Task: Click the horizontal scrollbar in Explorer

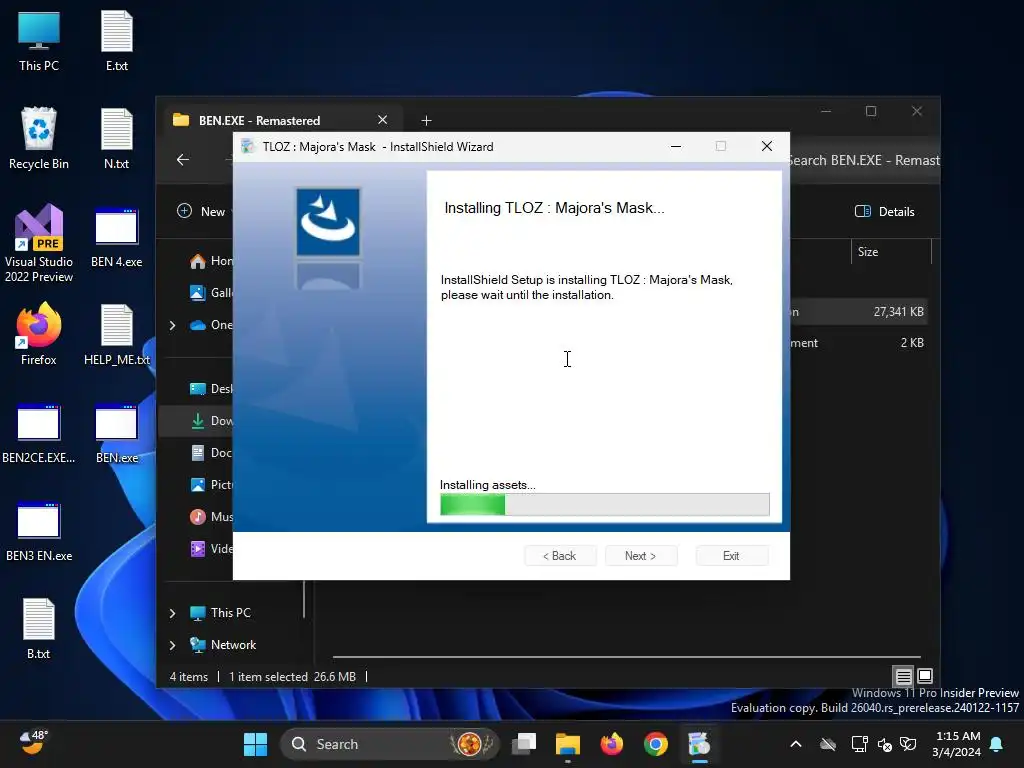Action: (x=626, y=656)
